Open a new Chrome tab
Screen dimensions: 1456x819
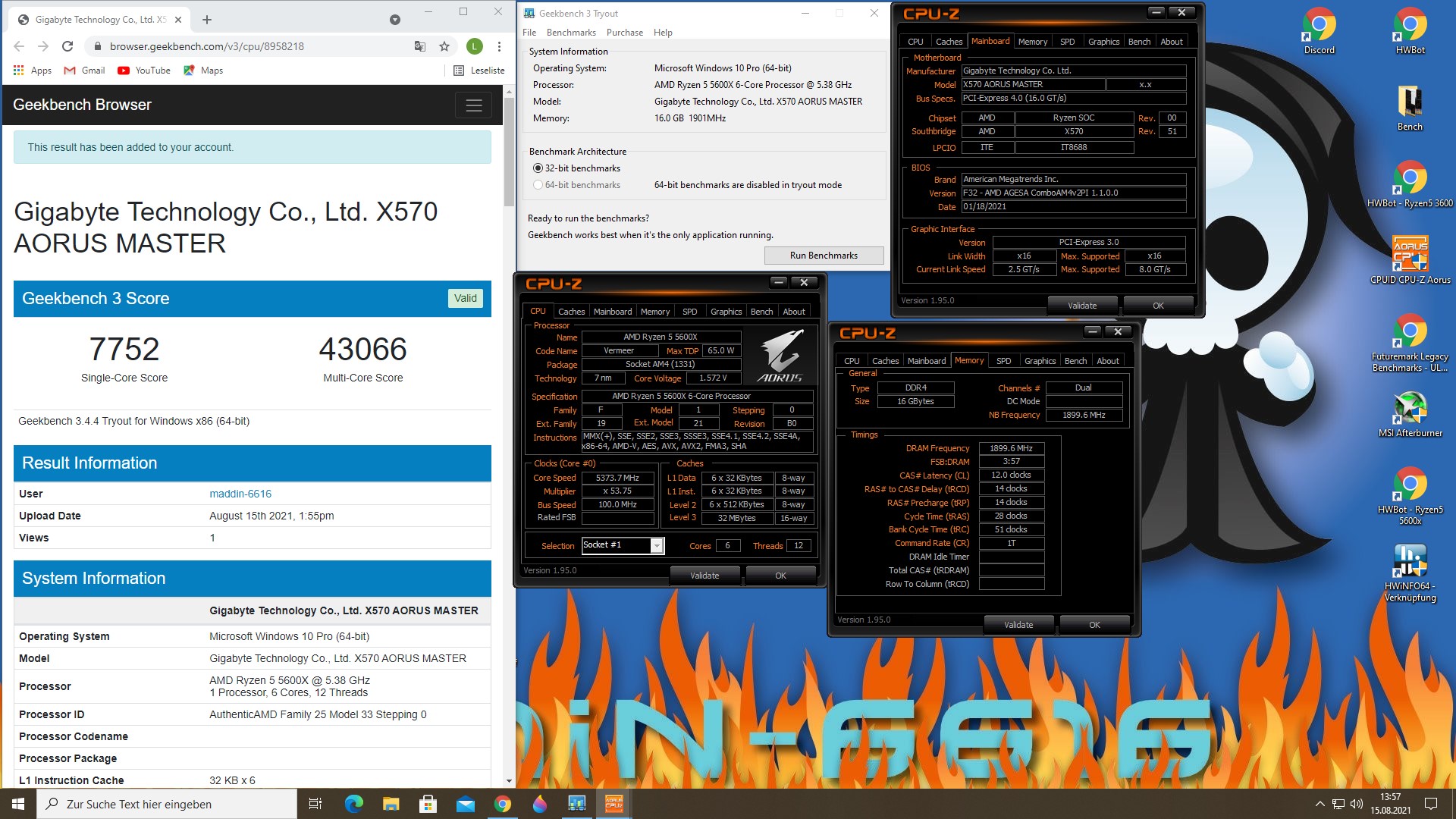207,20
